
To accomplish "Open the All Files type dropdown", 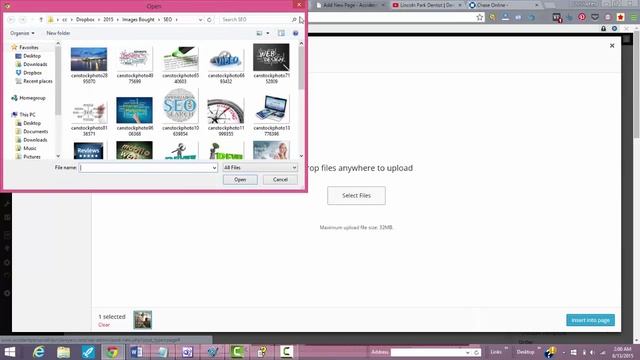I will point(260,168).
